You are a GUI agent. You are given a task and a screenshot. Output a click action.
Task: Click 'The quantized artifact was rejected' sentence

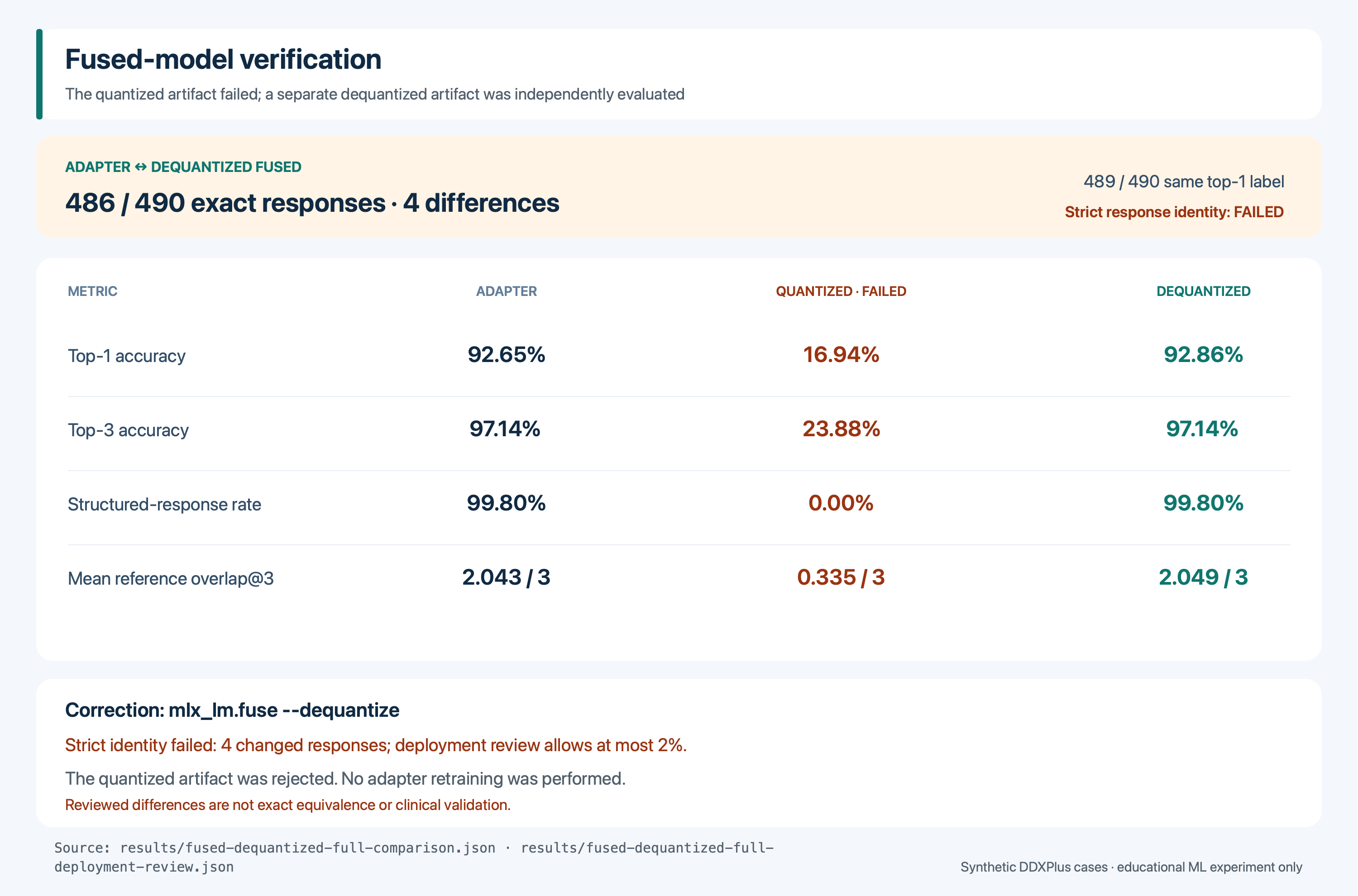point(345,779)
